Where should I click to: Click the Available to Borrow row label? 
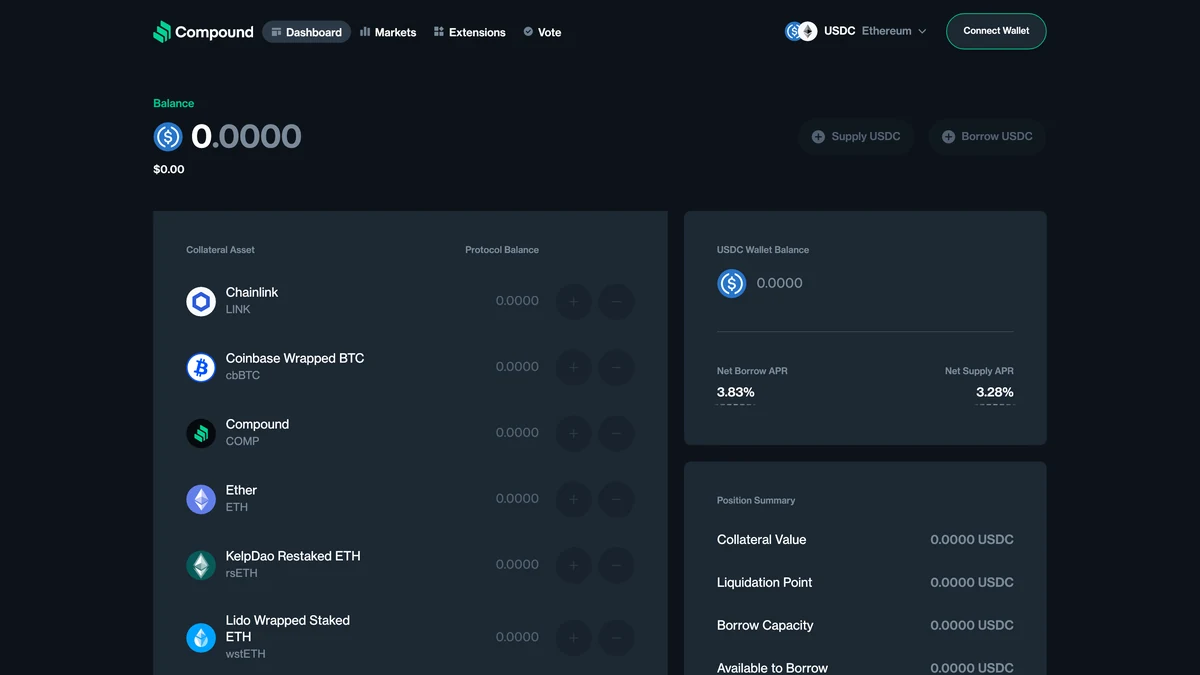click(773, 667)
